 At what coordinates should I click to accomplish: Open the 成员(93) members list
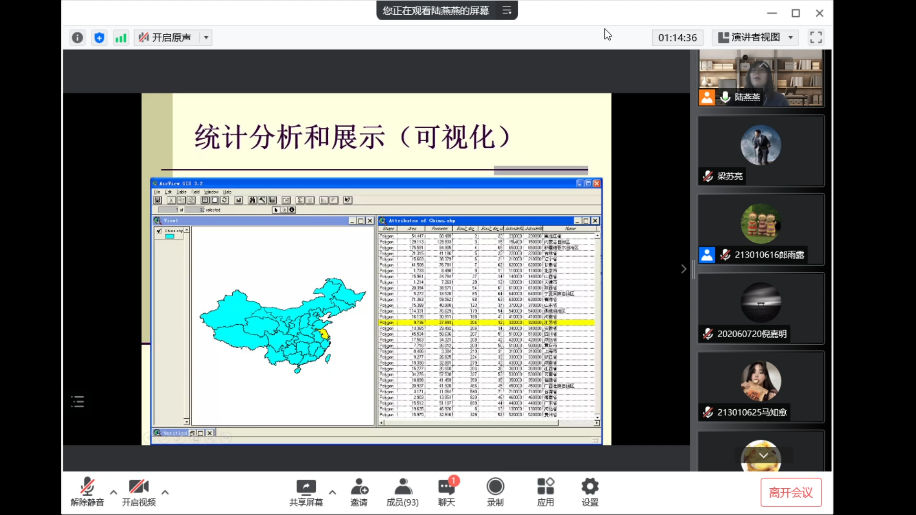tap(402, 491)
